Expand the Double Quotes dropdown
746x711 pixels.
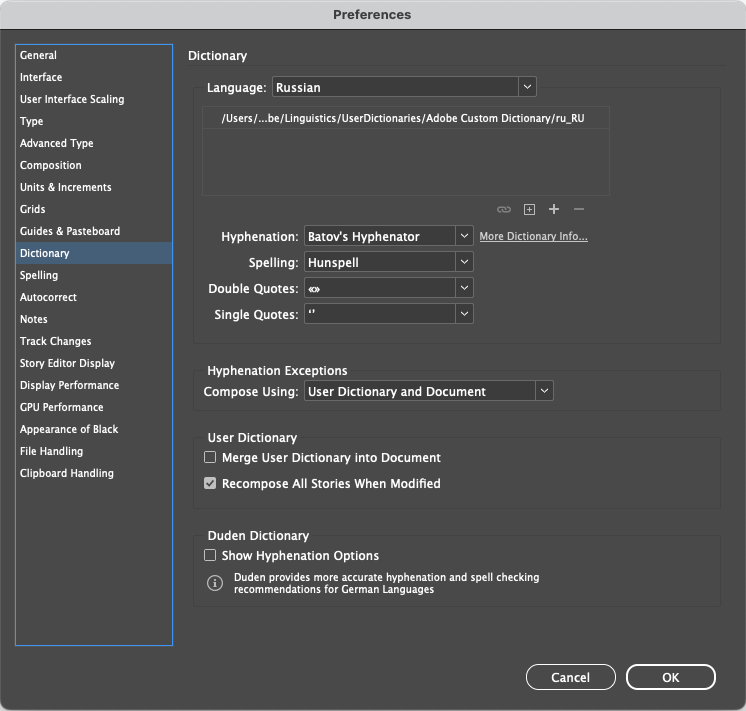(389, 288)
